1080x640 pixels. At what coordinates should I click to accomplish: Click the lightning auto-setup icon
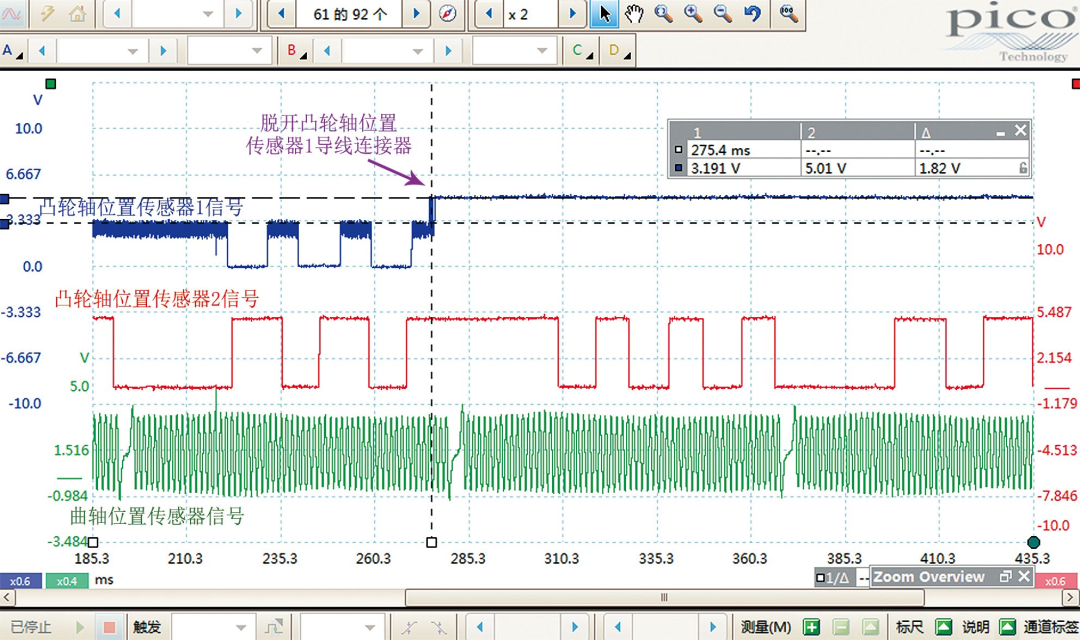(47, 13)
